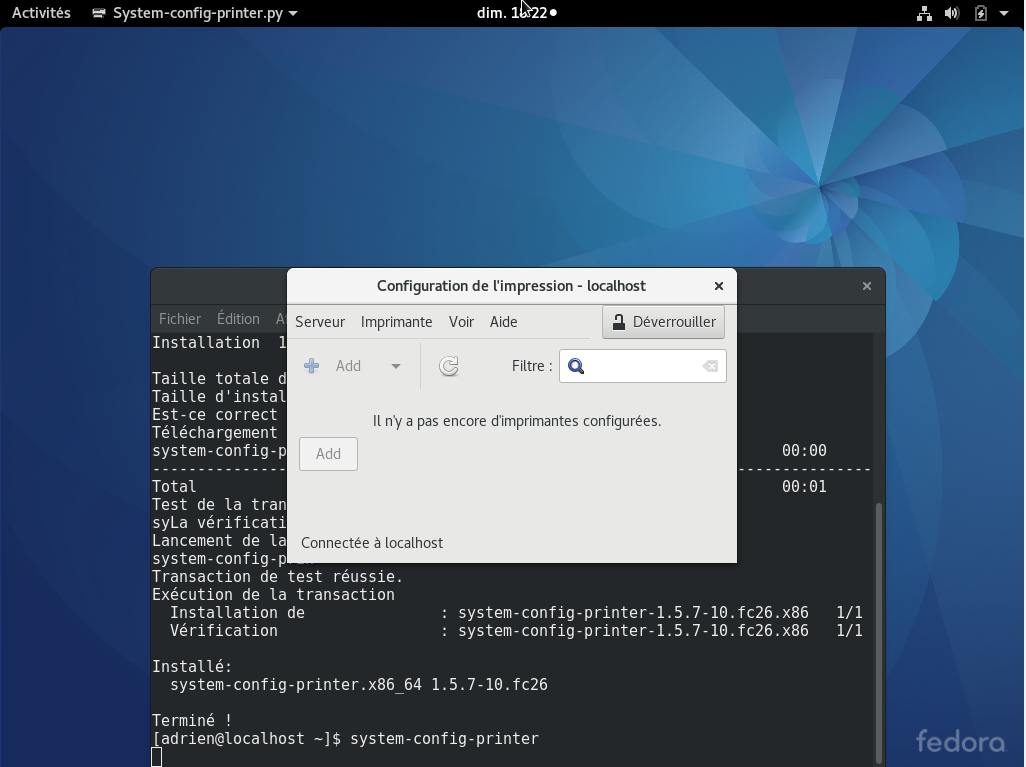Viewport: 1026px width, 767px height.
Task: Close the terminal window
Action: pyautogui.click(x=867, y=286)
